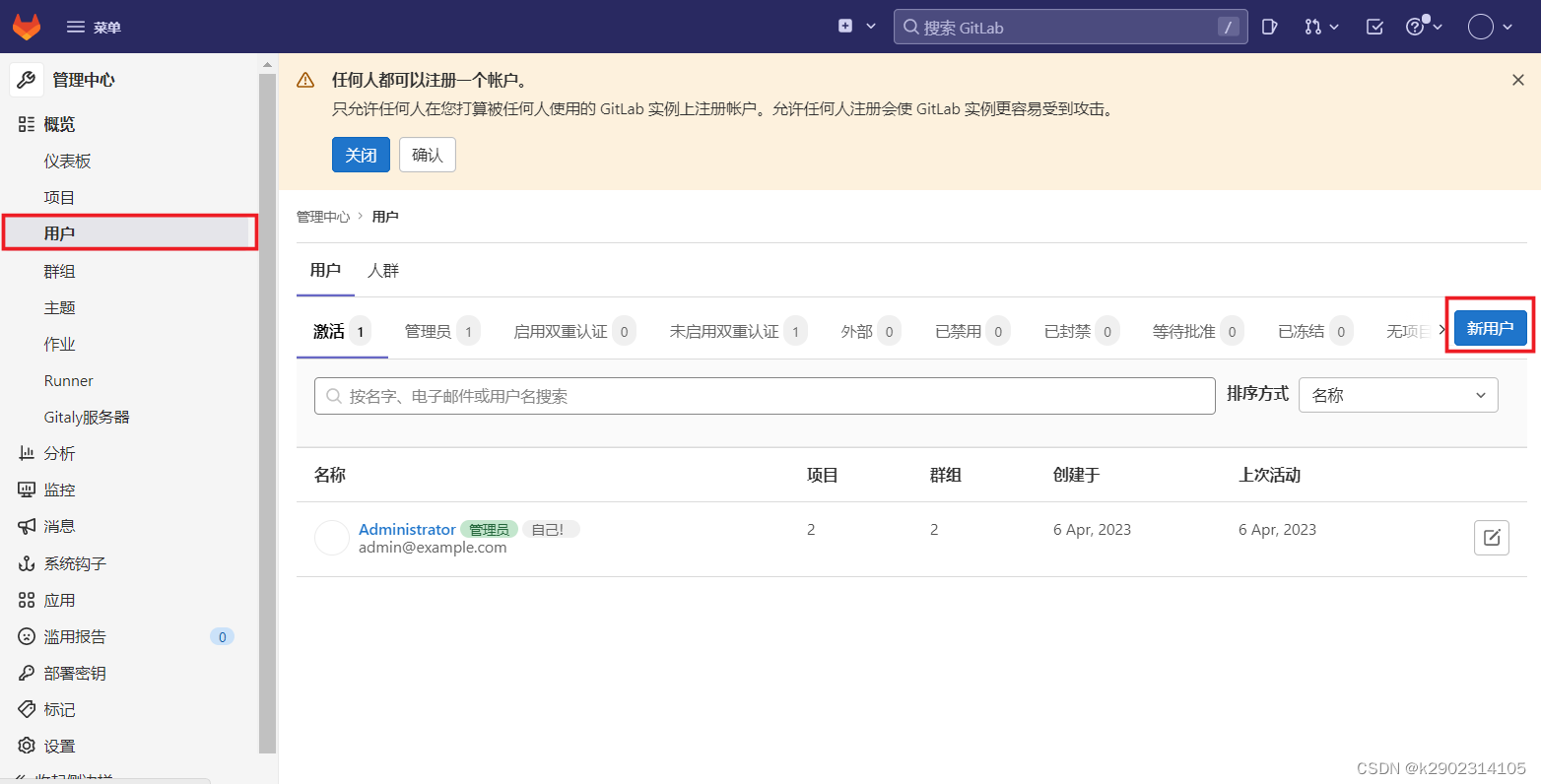1541x784 pixels.
Task: Click the blue 关闭 button
Action: [361, 155]
